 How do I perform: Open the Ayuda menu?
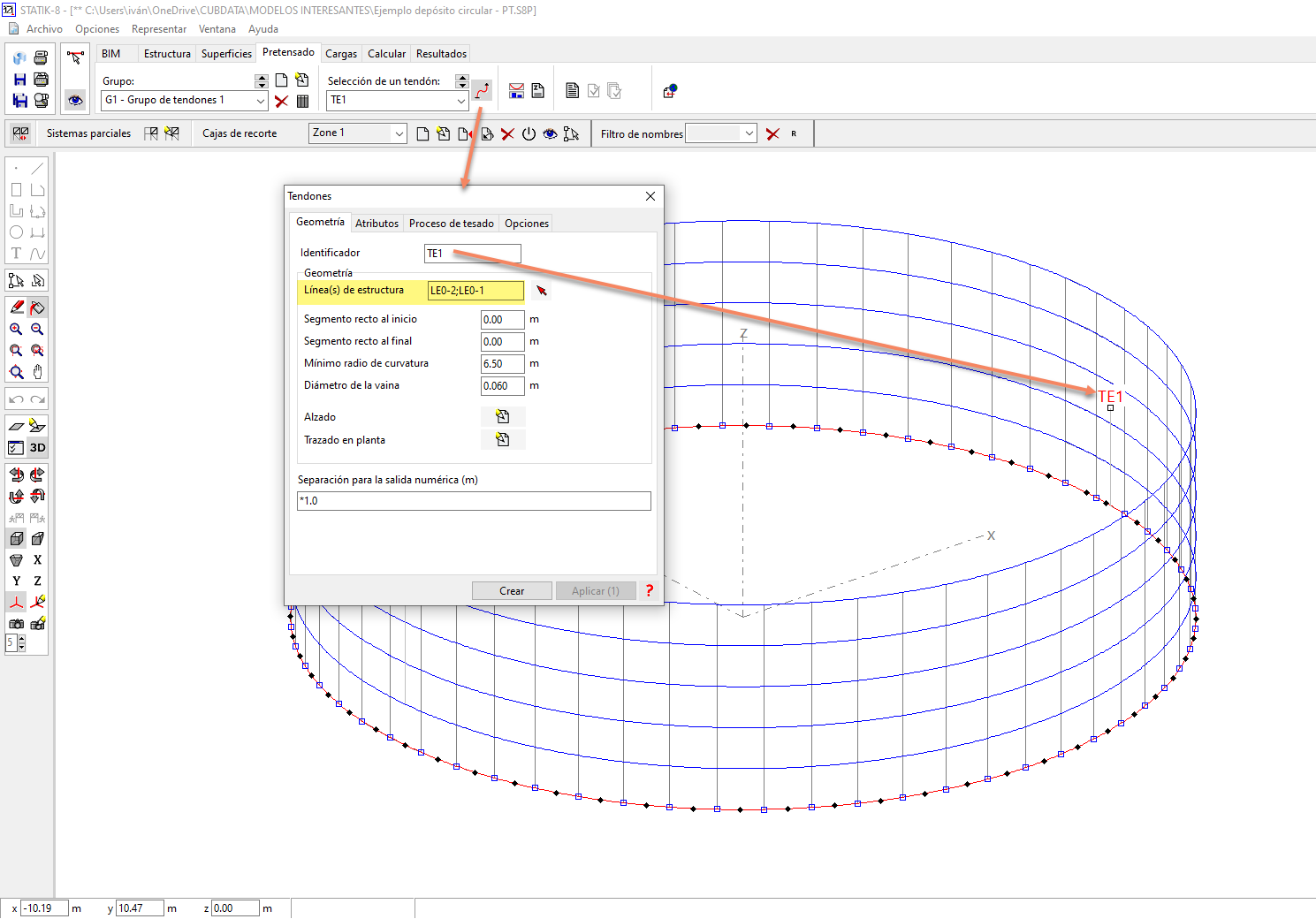pyautogui.click(x=263, y=29)
